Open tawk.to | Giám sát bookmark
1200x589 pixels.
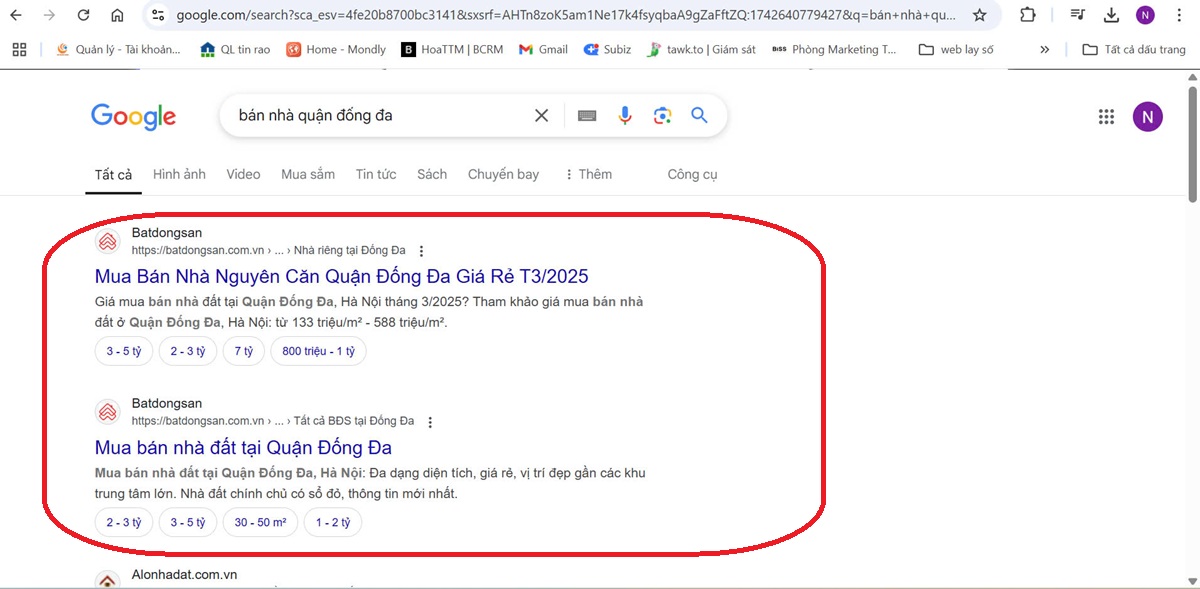pos(701,49)
